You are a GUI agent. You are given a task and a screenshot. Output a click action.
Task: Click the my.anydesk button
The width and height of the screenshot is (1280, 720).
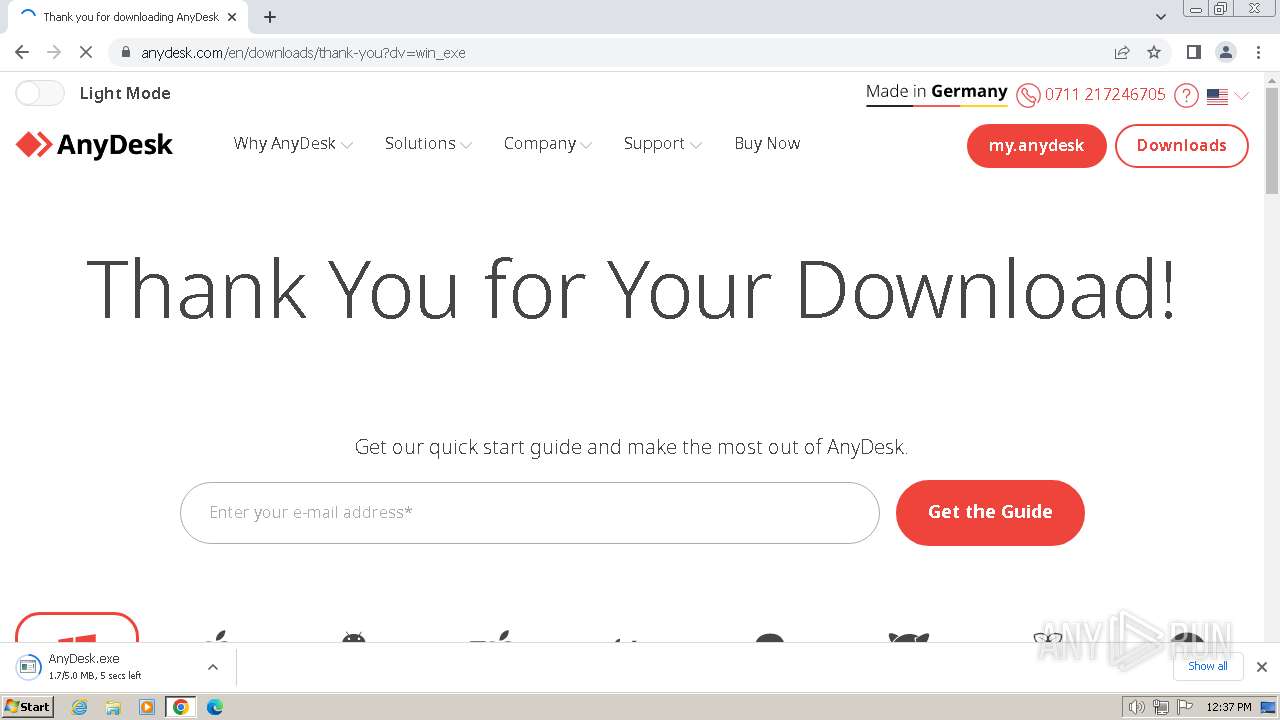pyautogui.click(x=1036, y=146)
